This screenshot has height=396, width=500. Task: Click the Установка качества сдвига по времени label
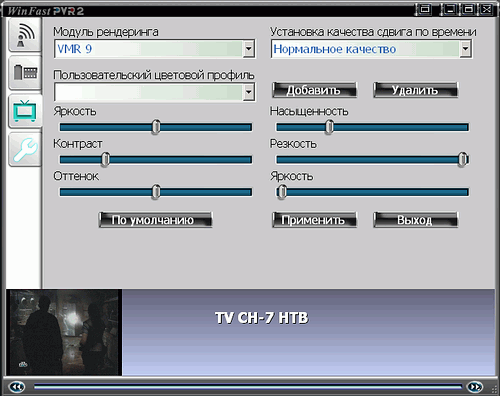tap(373, 32)
